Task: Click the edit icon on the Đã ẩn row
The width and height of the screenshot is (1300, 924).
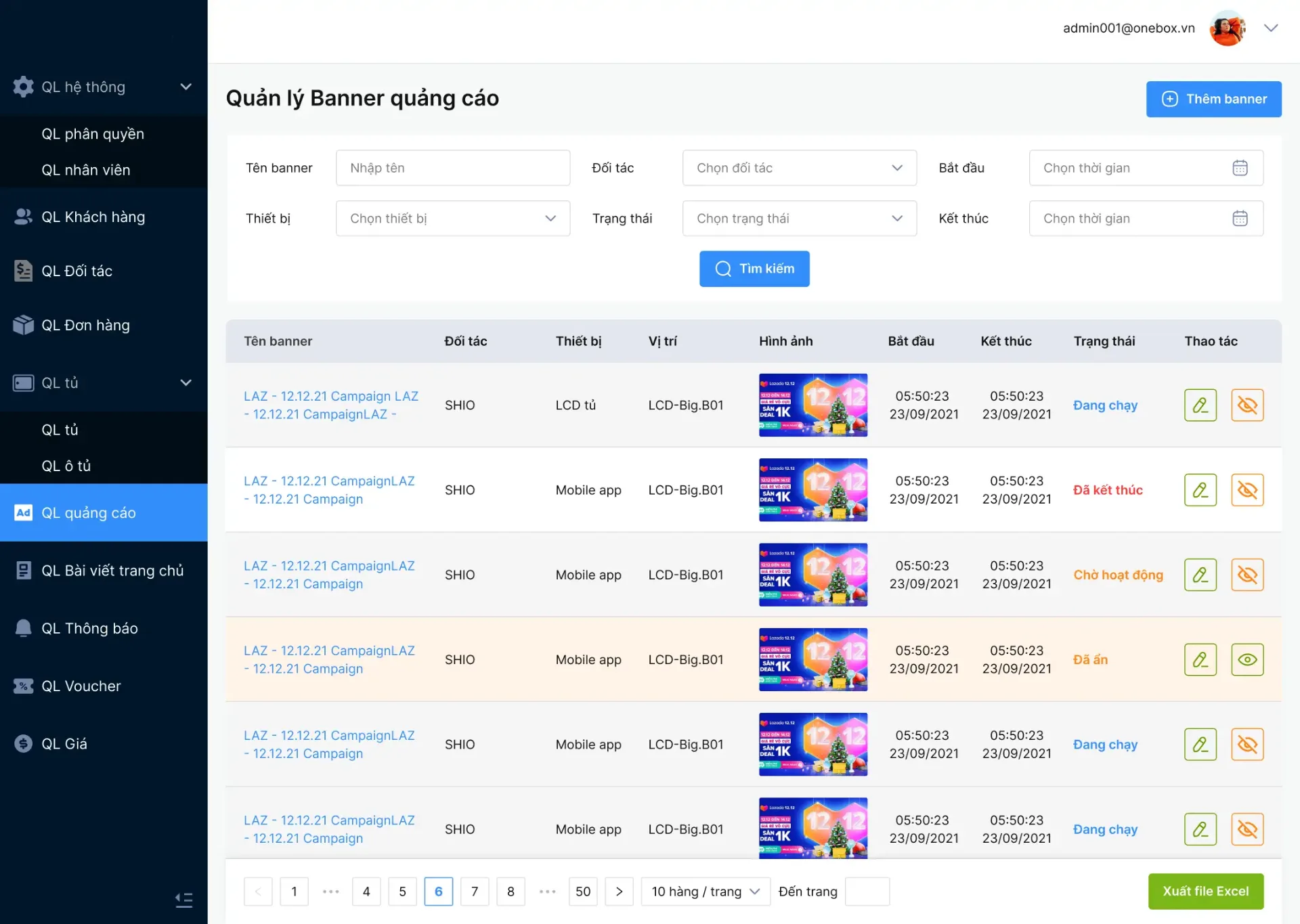Action: [x=1200, y=659]
